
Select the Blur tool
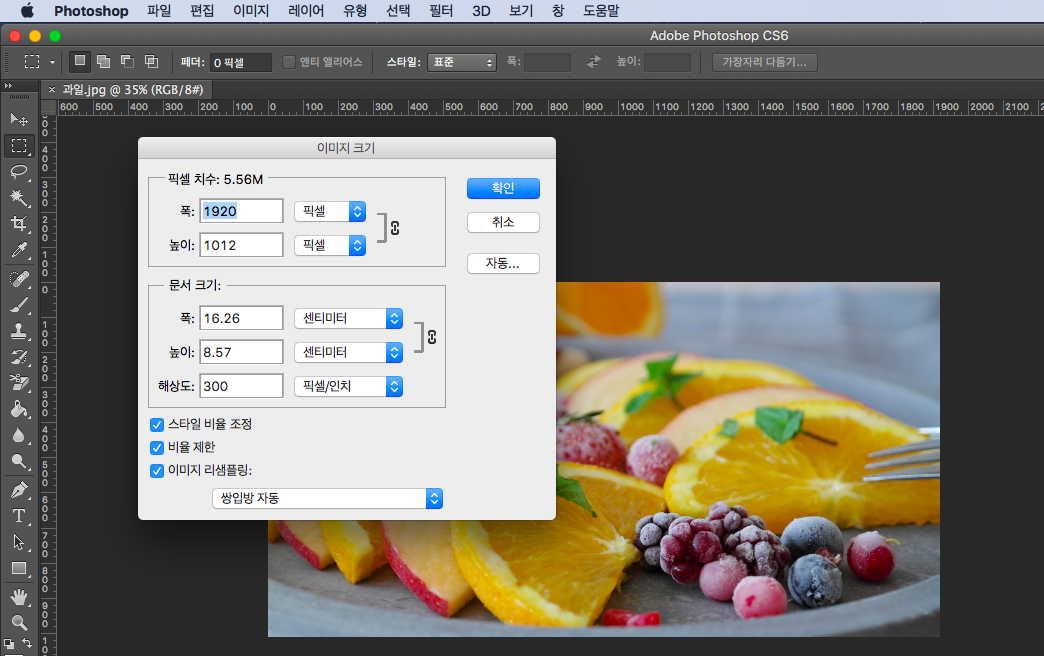point(19,435)
